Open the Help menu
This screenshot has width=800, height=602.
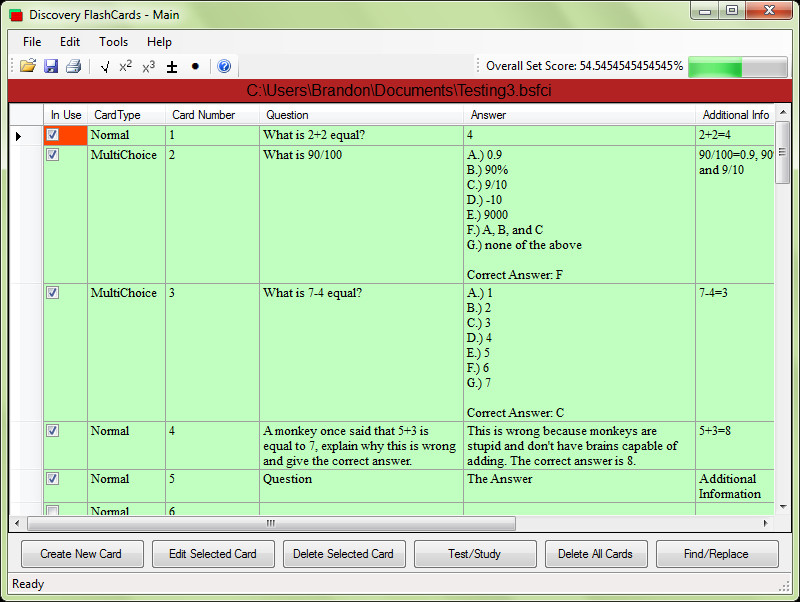click(x=159, y=42)
